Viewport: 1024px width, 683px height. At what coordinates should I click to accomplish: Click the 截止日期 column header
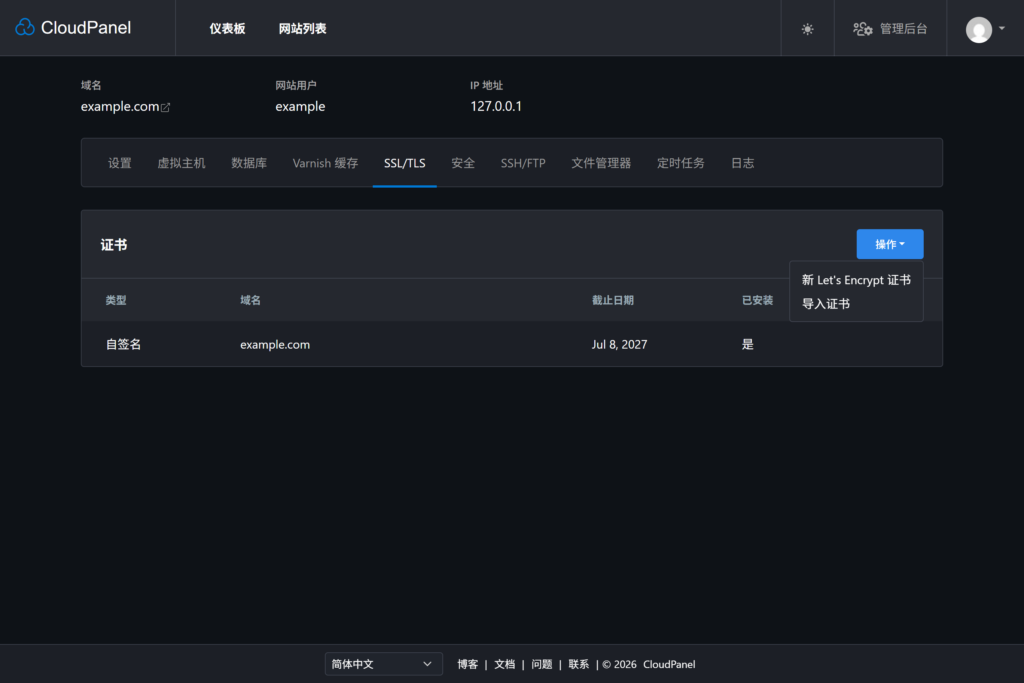pyautogui.click(x=613, y=300)
